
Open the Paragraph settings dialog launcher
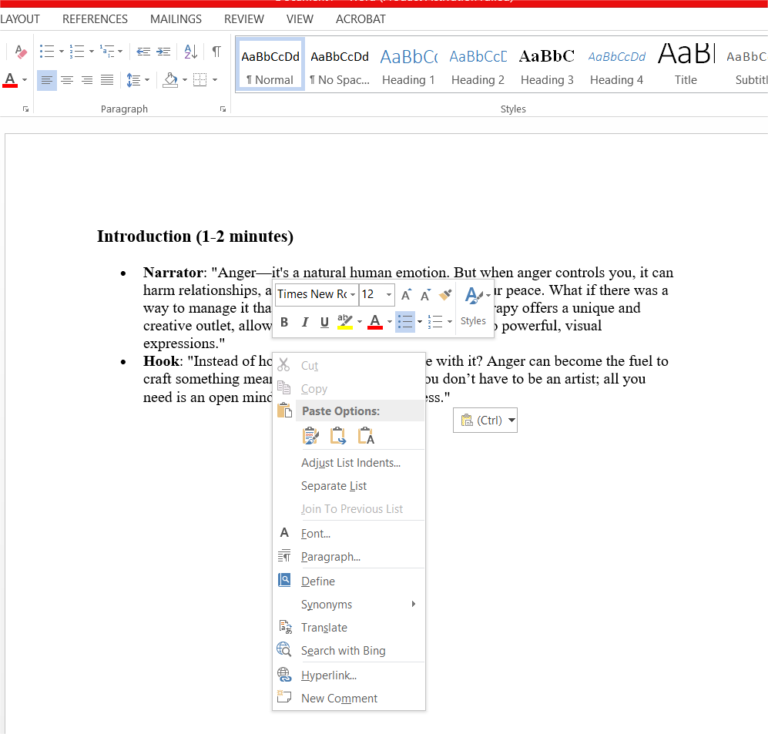[222, 109]
